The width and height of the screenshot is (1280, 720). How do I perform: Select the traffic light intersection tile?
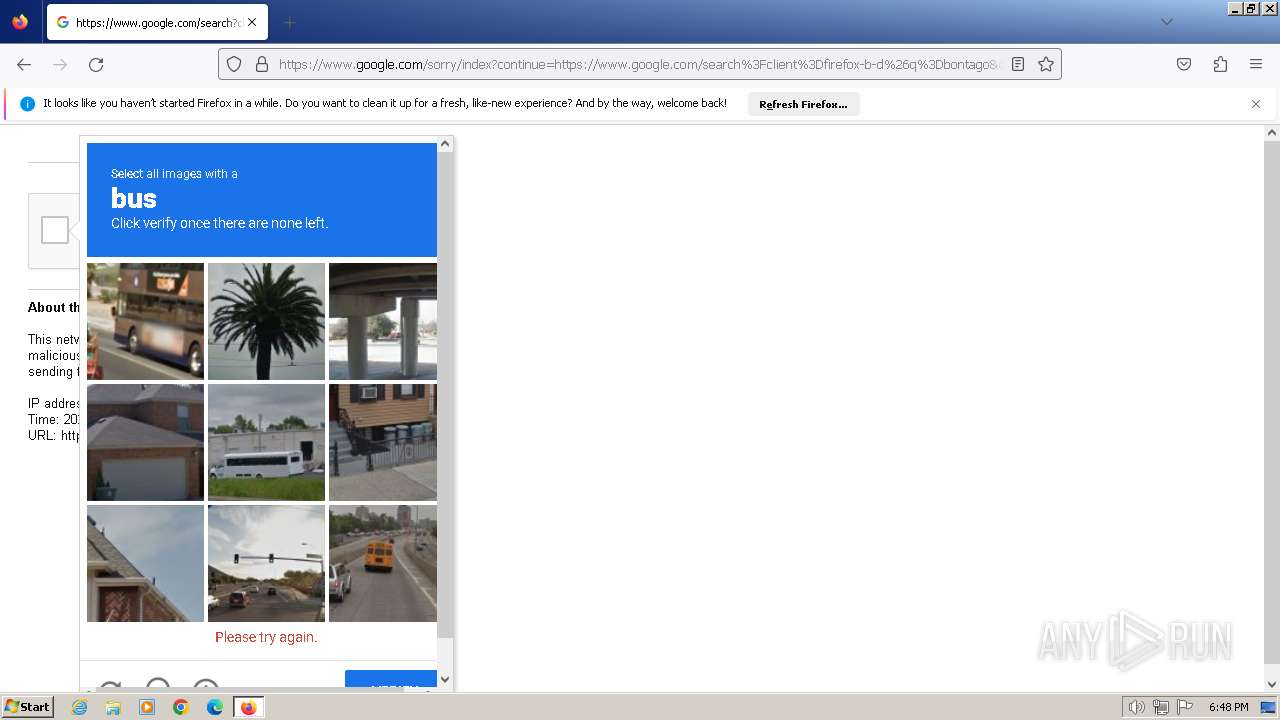coord(266,563)
